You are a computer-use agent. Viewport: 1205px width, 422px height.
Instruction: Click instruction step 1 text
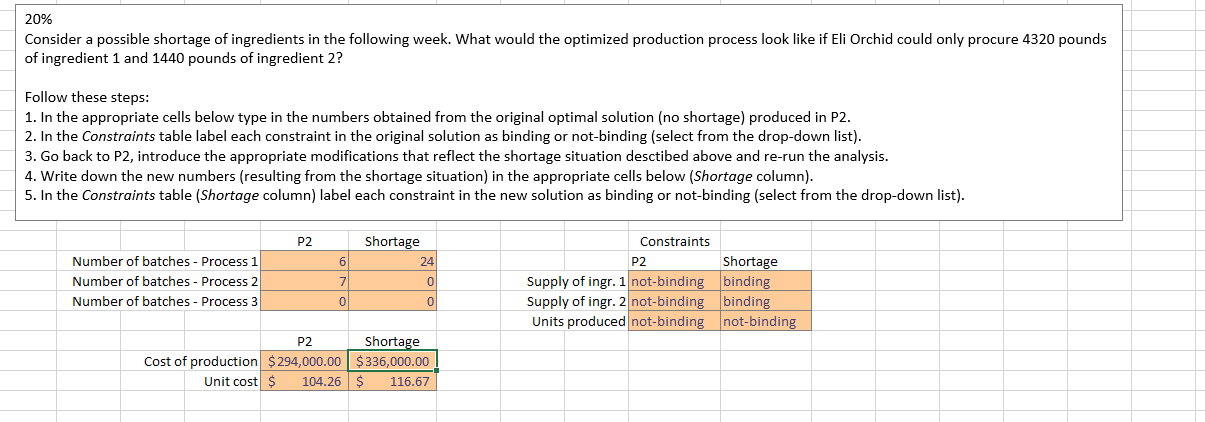coord(436,117)
